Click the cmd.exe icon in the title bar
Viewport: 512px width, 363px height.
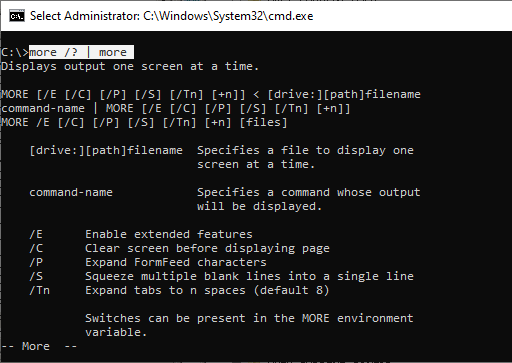(17, 16)
